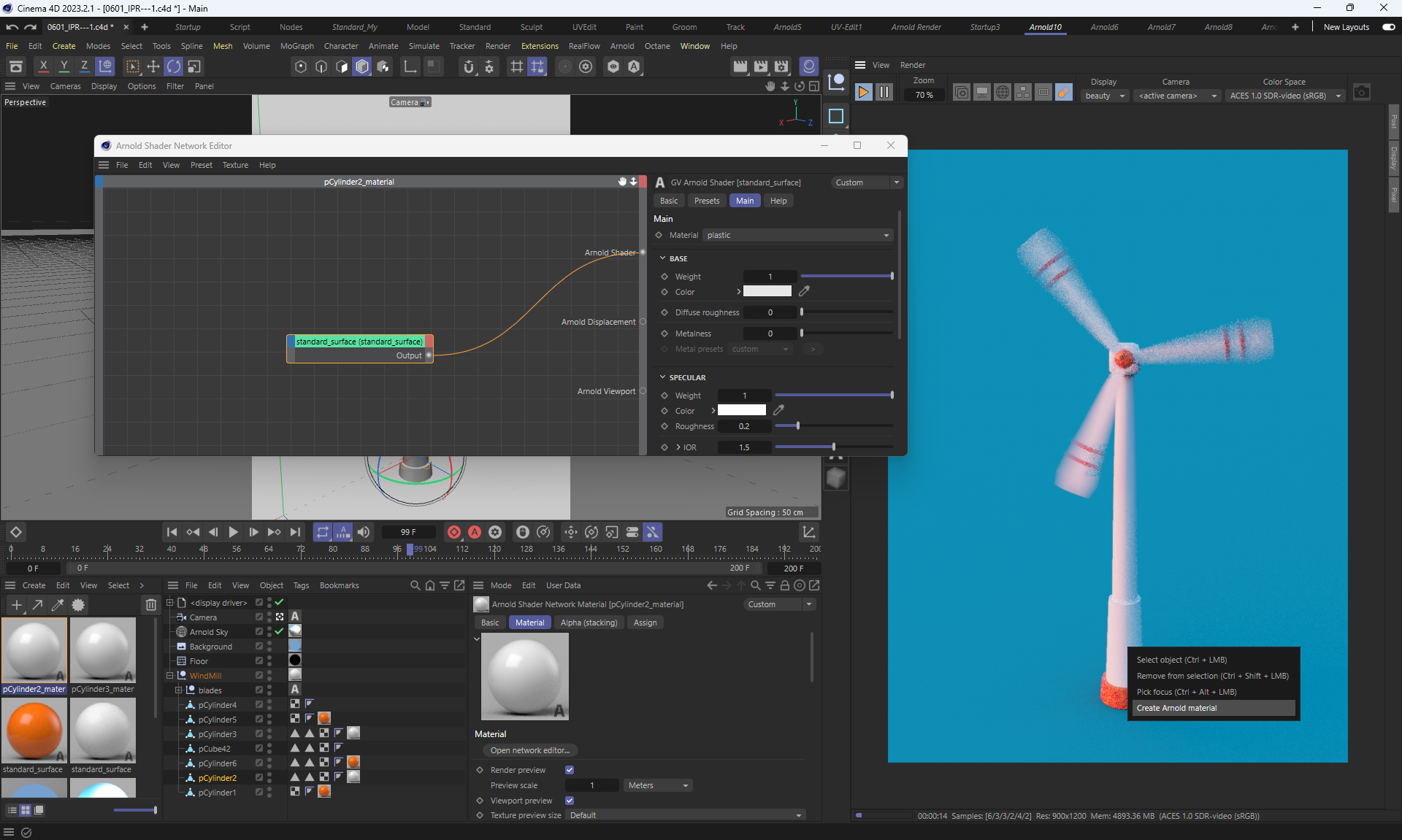Click the Rotate tool icon
Screen dimensions: 1402x840
click(x=173, y=66)
